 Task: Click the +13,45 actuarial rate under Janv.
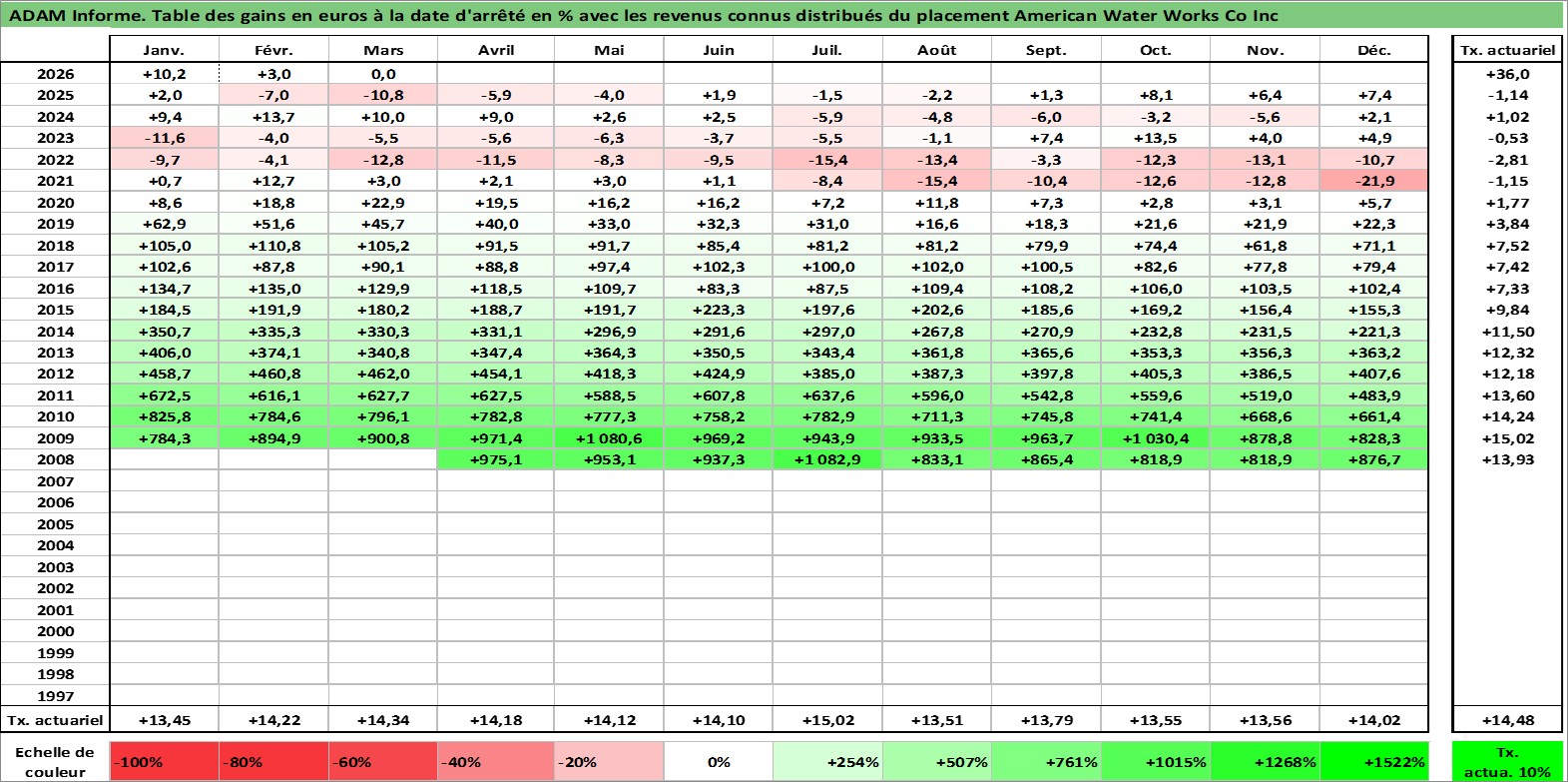pyautogui.click(x=165, y=720)
